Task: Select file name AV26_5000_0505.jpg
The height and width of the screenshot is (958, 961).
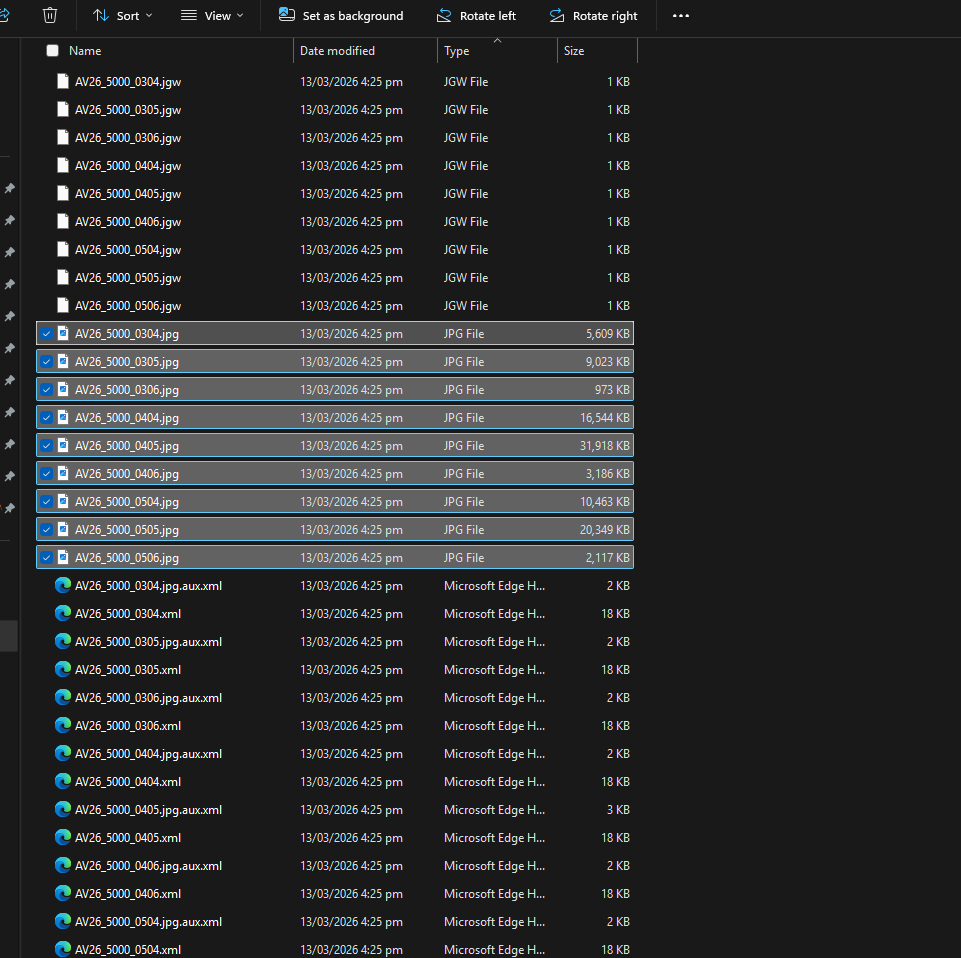Action: click(127, 530)
